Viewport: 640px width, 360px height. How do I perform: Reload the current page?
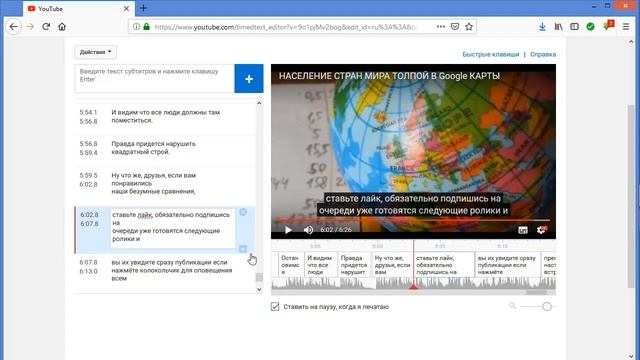point(46,27)
